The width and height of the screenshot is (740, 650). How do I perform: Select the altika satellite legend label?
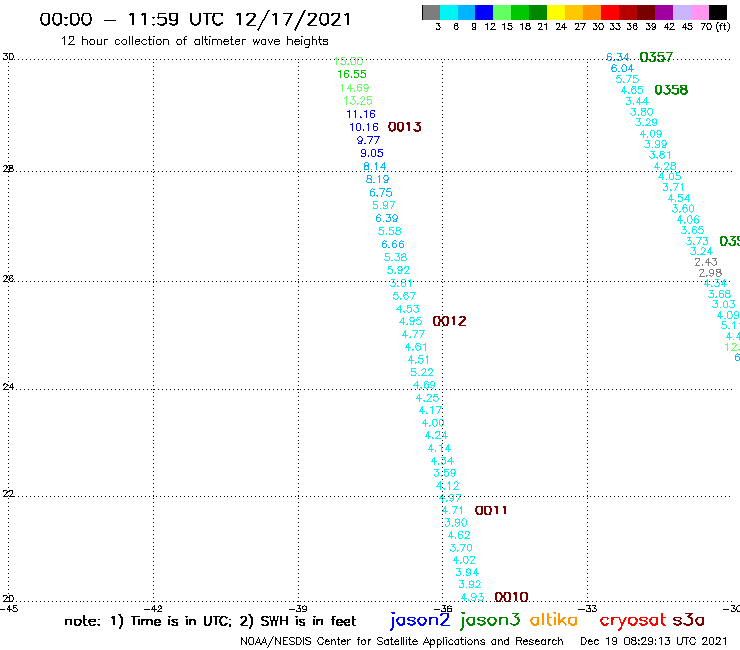click(x=553, y=620)
